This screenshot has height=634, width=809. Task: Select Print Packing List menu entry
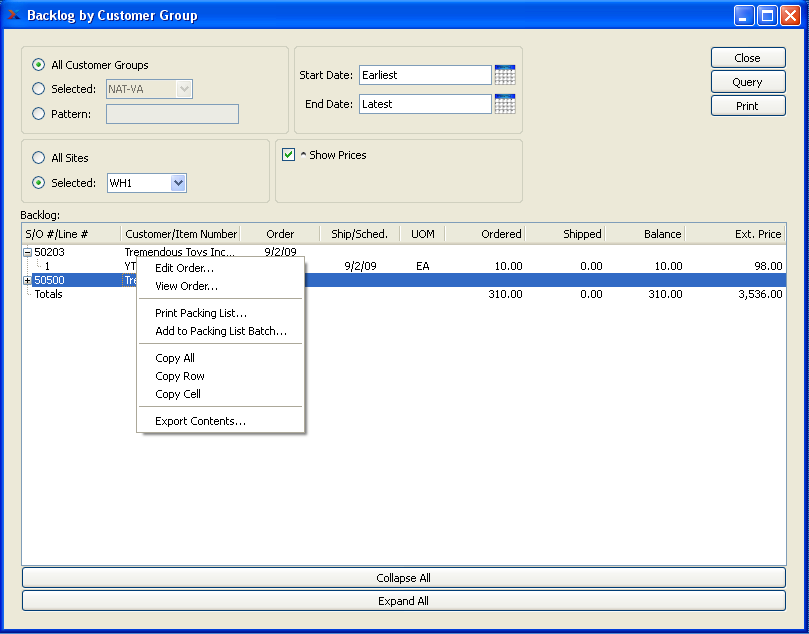tap(200, 313)
